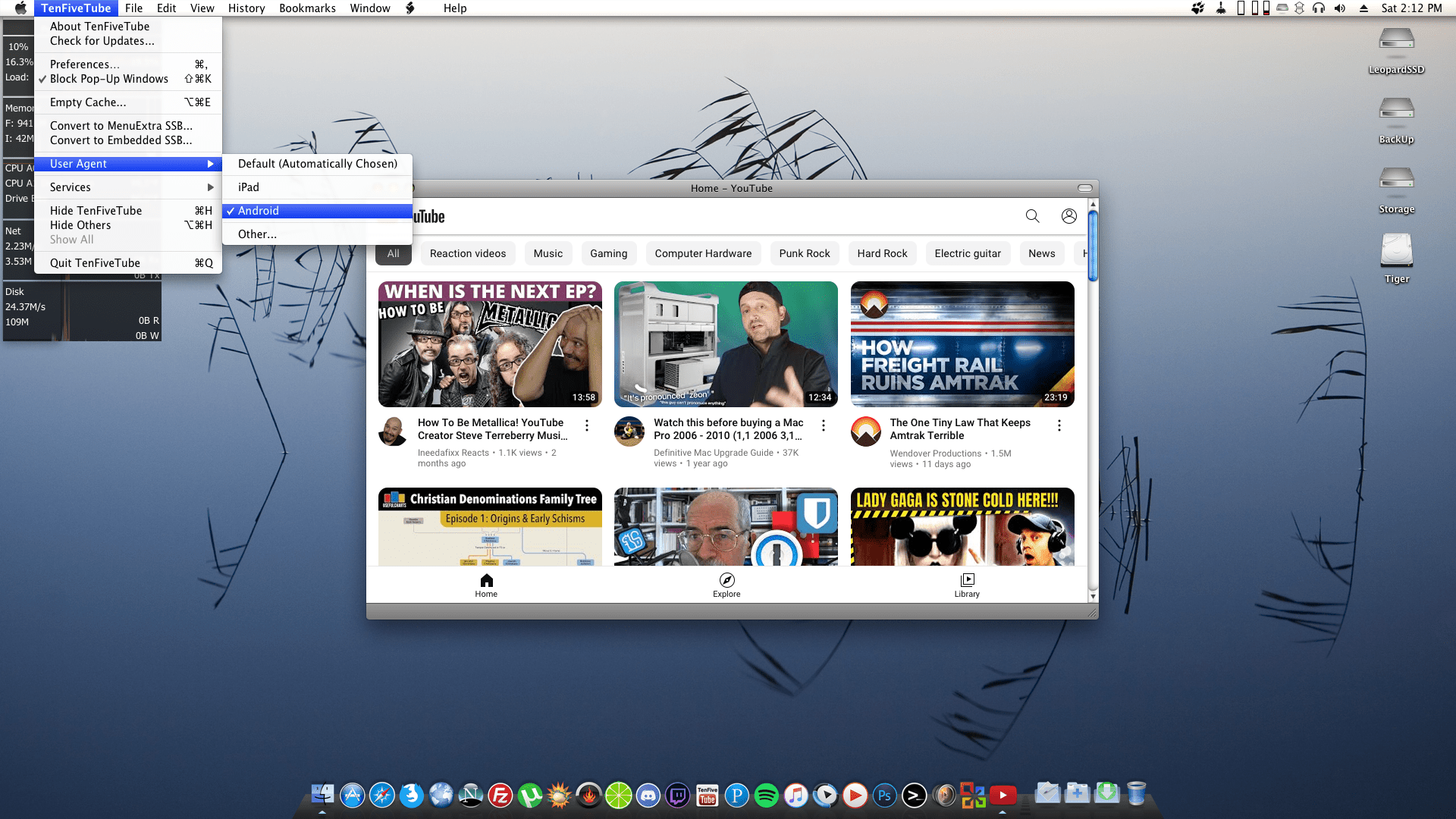This screenshot has height=819, width=1456.
Task: Click Quit TenFiveTube
Action: (x=127, y=263)
